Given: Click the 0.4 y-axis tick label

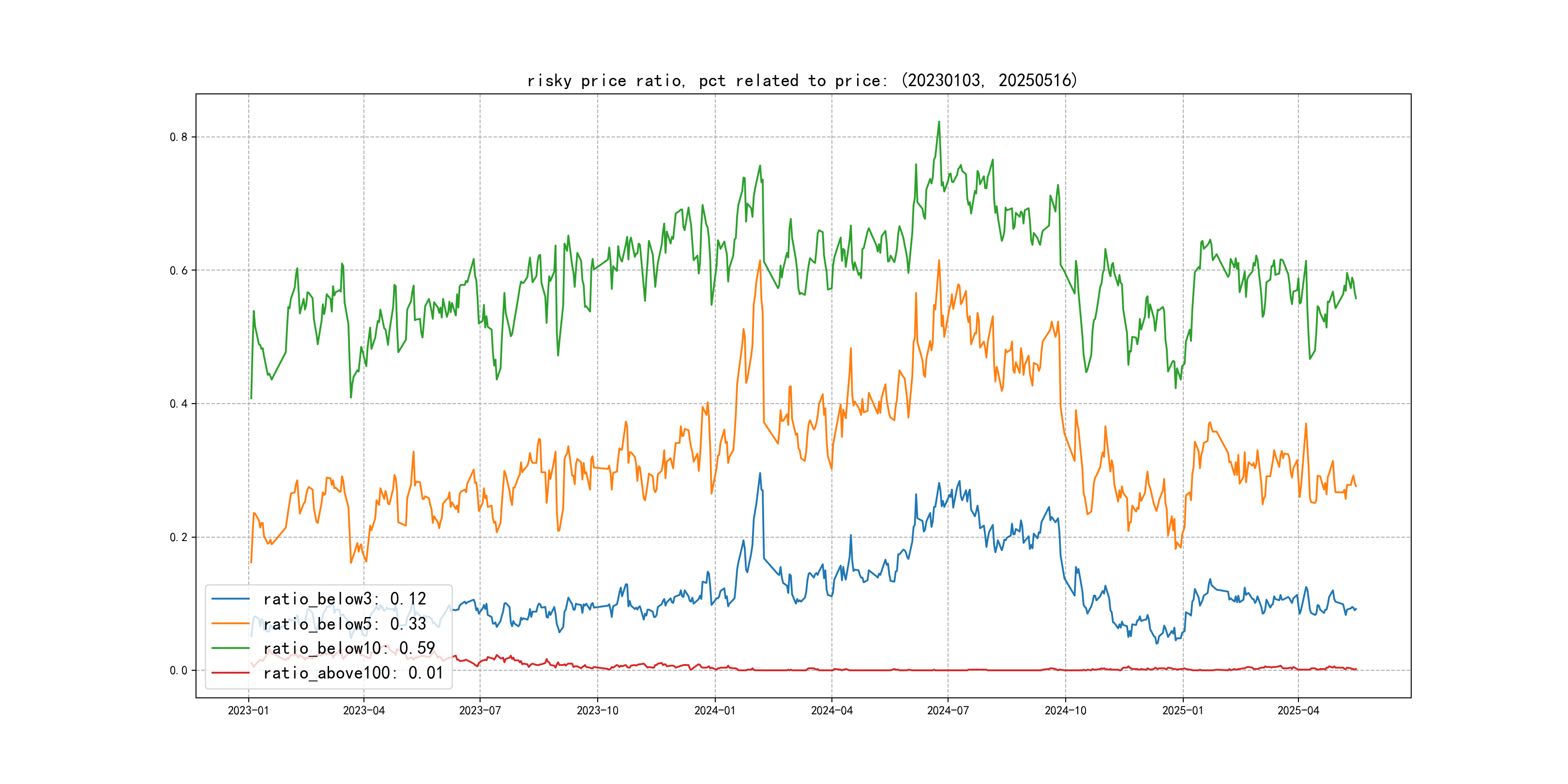Looking at the screenshot, I should pyautogui.click(x=179, y=404).
